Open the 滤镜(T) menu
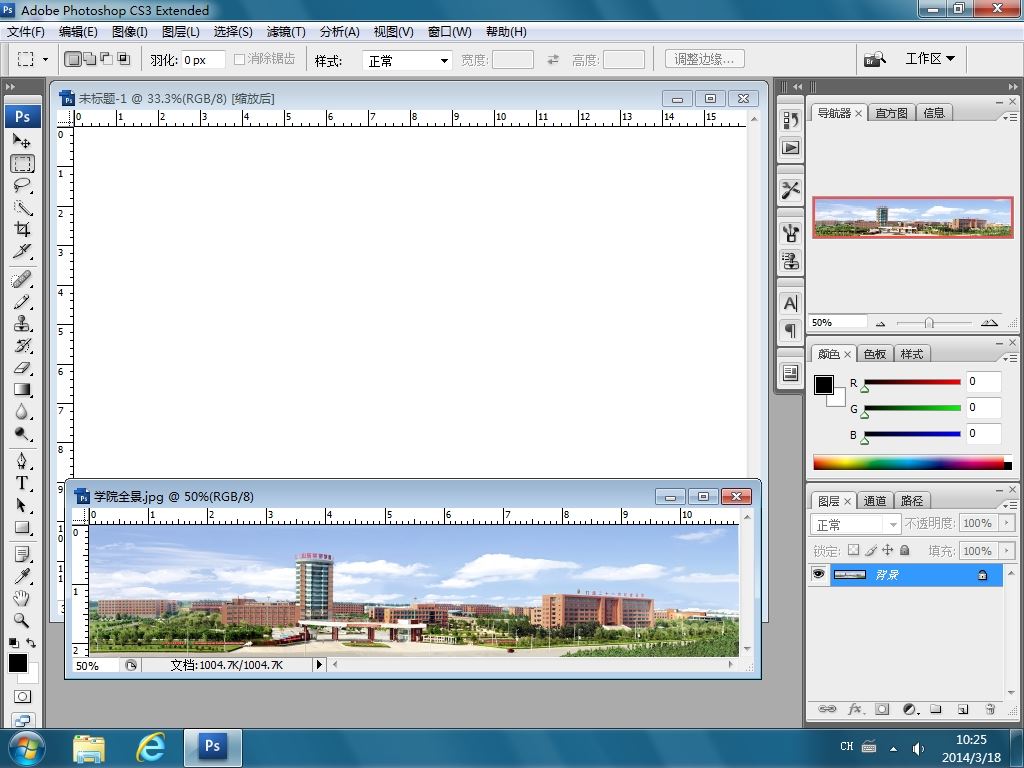Screen dimensions: 1024x768 tap(286, 32)
